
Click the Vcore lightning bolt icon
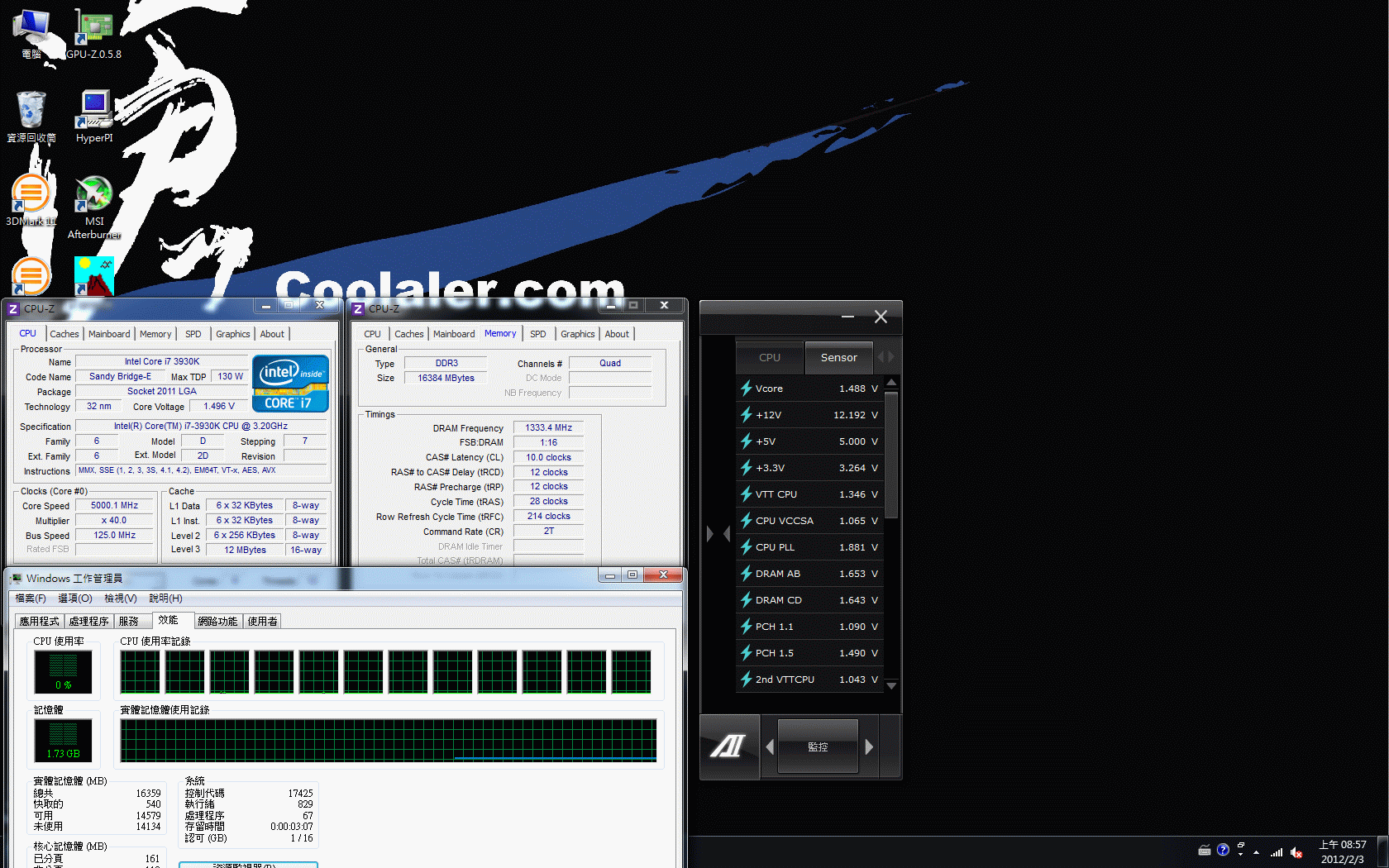point(746,389)
